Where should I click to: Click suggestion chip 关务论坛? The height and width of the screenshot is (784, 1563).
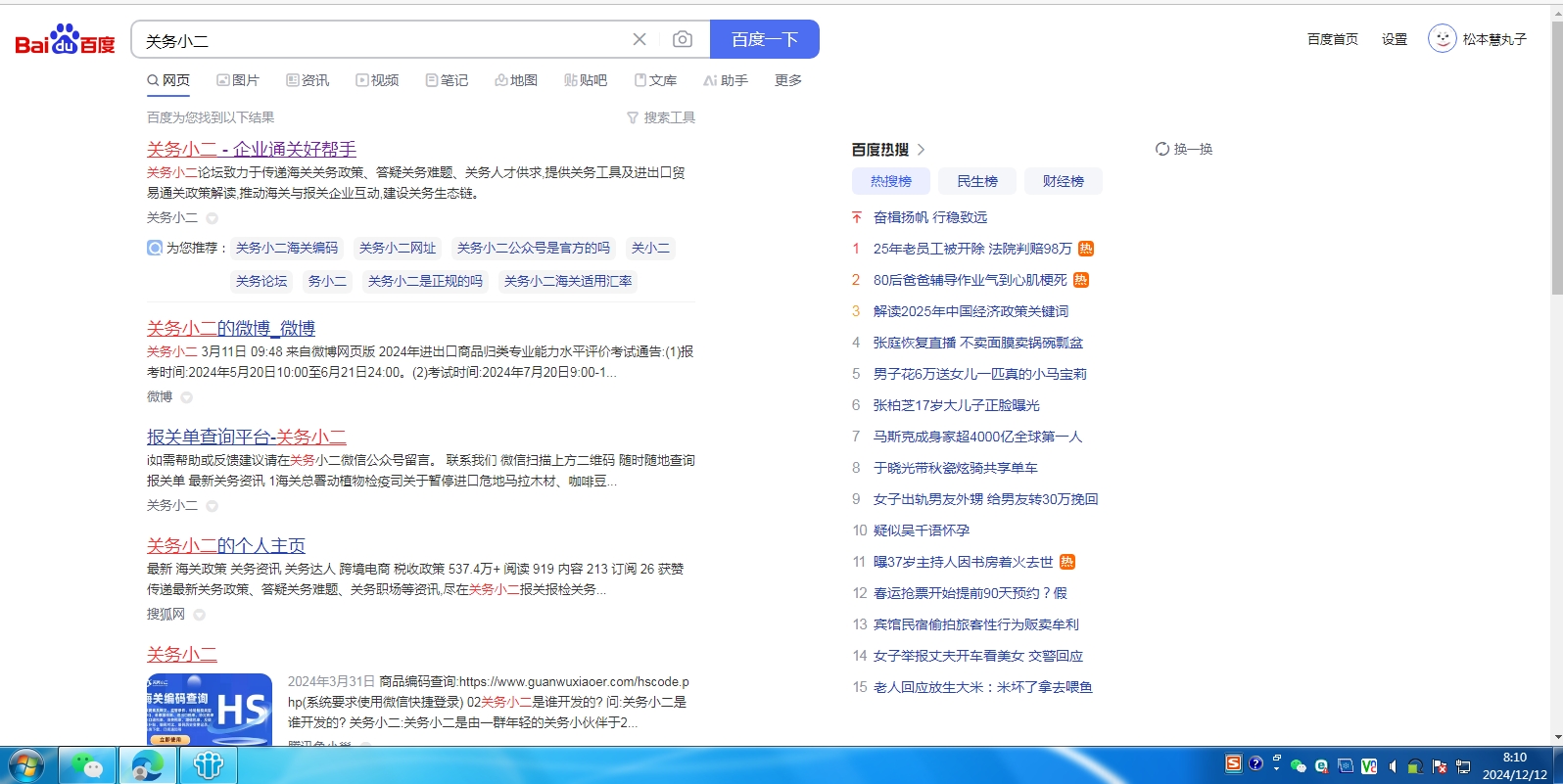261,281
